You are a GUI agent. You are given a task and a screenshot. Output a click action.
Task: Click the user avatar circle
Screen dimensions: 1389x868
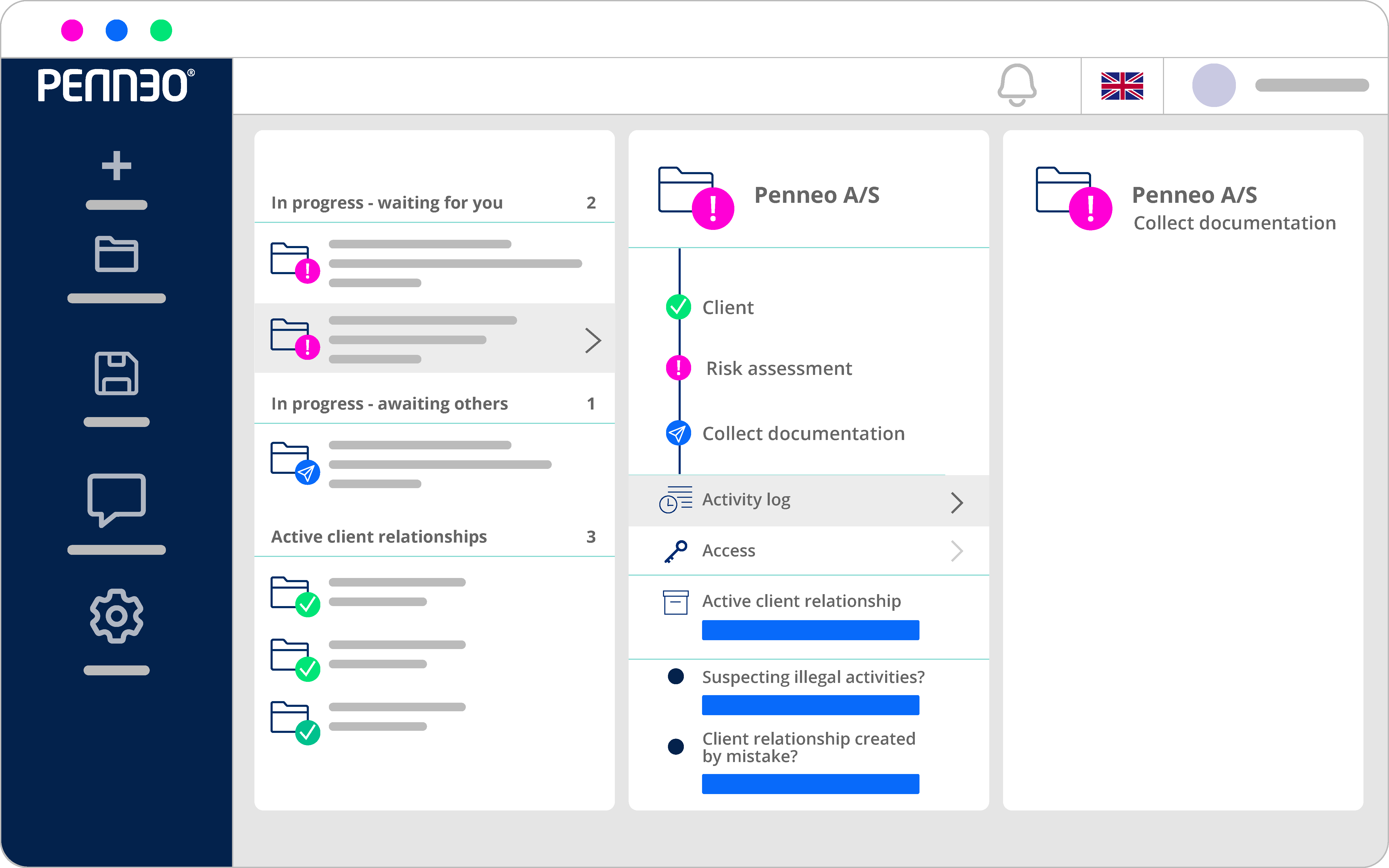tap(1213, 86)
